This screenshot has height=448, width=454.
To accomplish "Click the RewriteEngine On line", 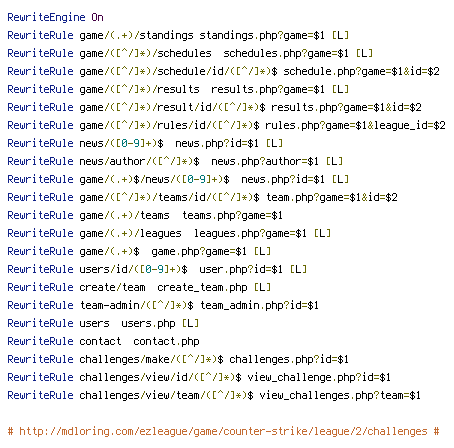I will 55,17.
